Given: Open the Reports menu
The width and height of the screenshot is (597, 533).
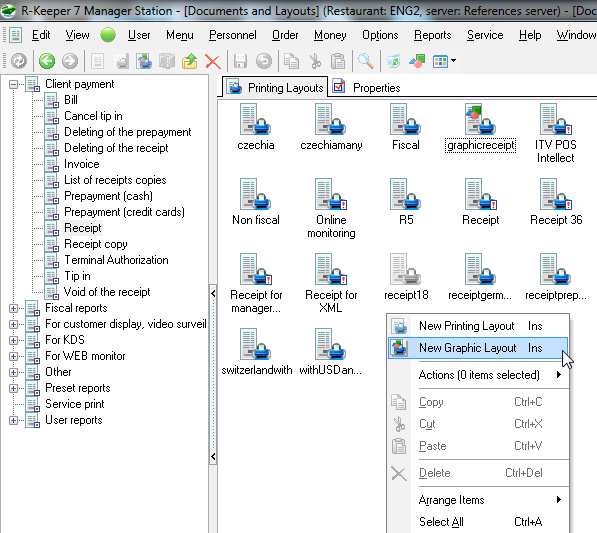Looking at the screenshot, I should (432, 35).
